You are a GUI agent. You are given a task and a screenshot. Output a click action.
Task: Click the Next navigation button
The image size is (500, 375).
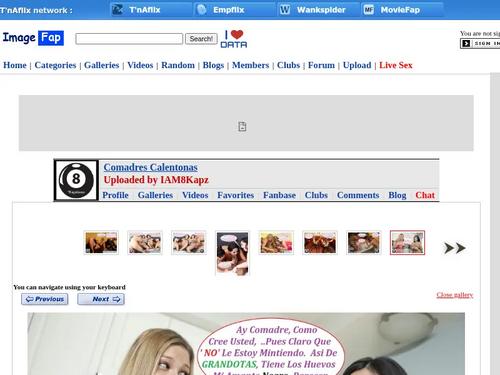(101, 299)
